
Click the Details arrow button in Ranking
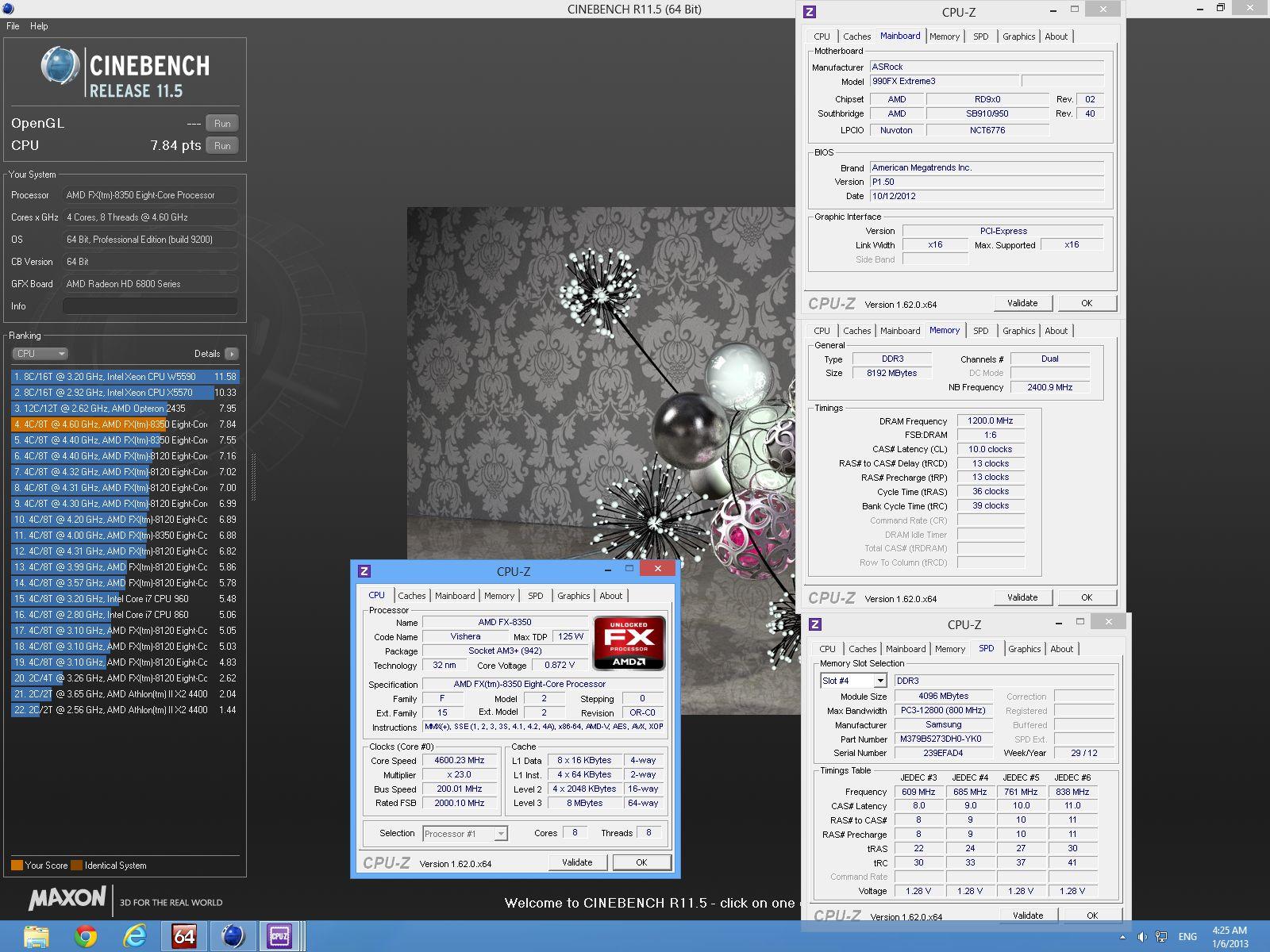tap(231, 354)
